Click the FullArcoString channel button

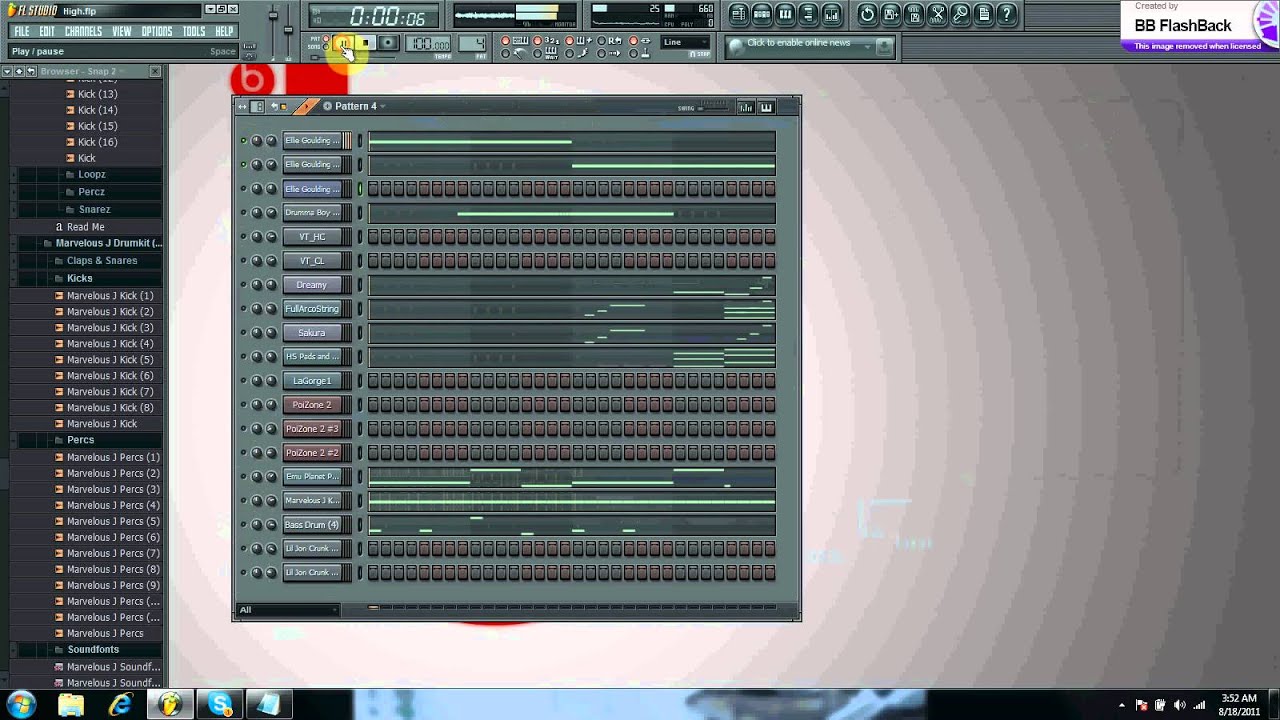click(312, 309)
